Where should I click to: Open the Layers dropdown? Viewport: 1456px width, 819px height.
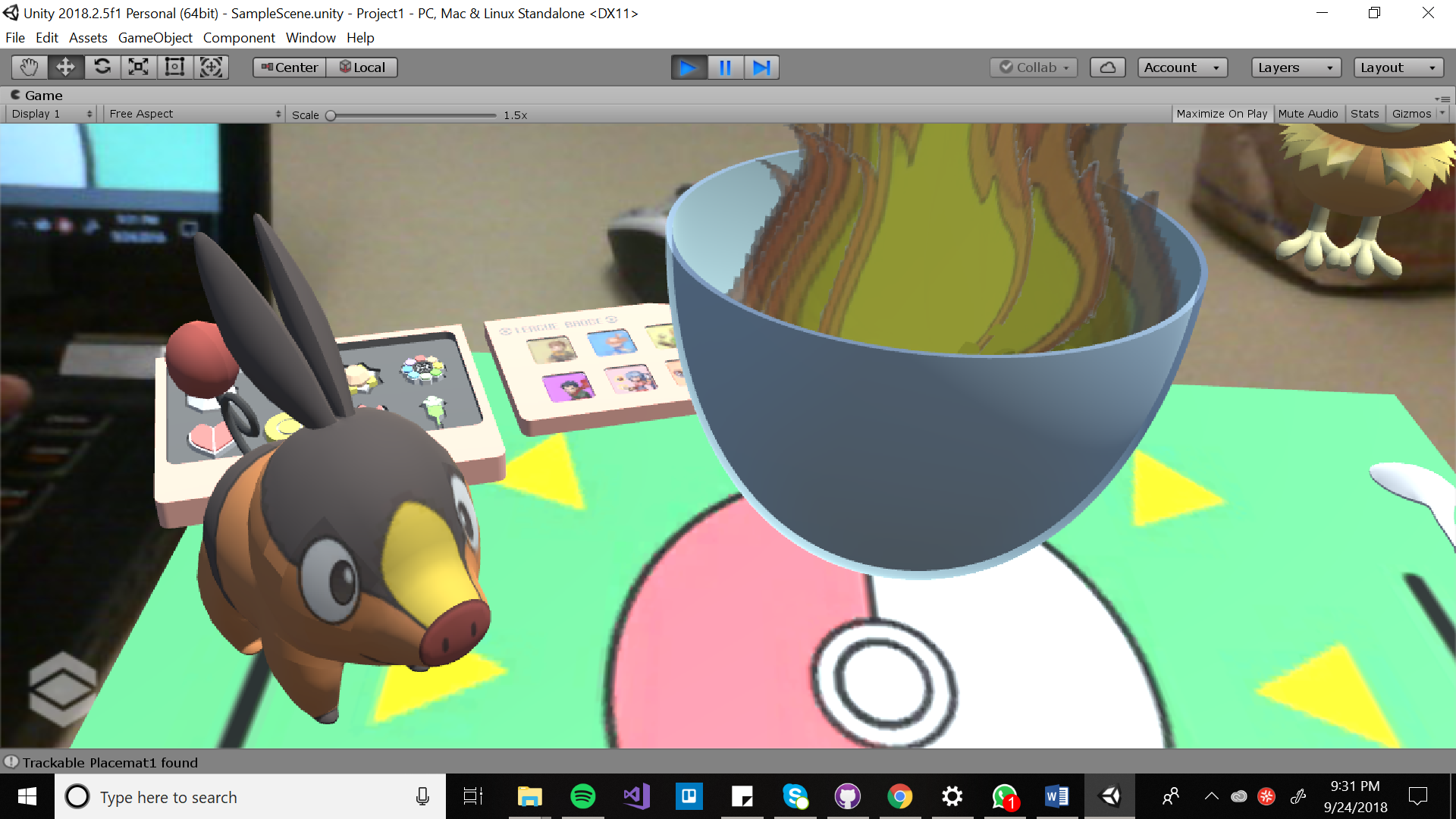(x=1296, y=67)
